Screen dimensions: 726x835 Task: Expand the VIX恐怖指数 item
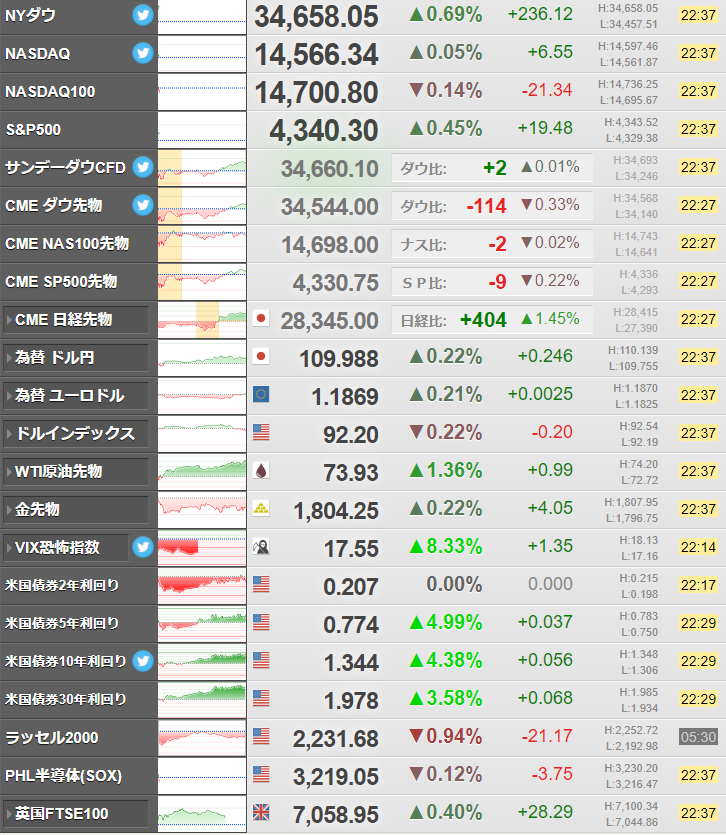point(66,547)
